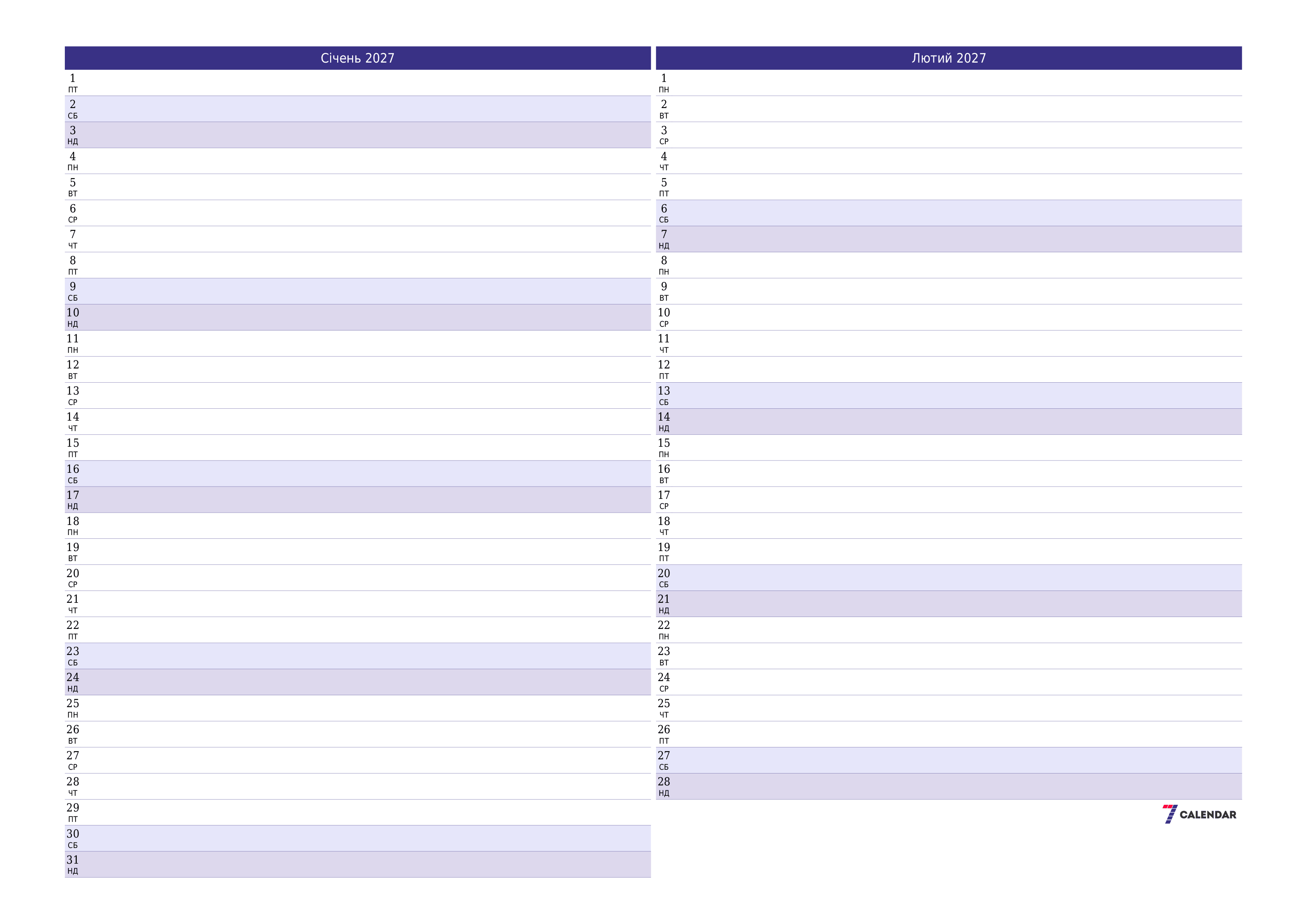Click on February 28 НД last date row

pos(947,783)
